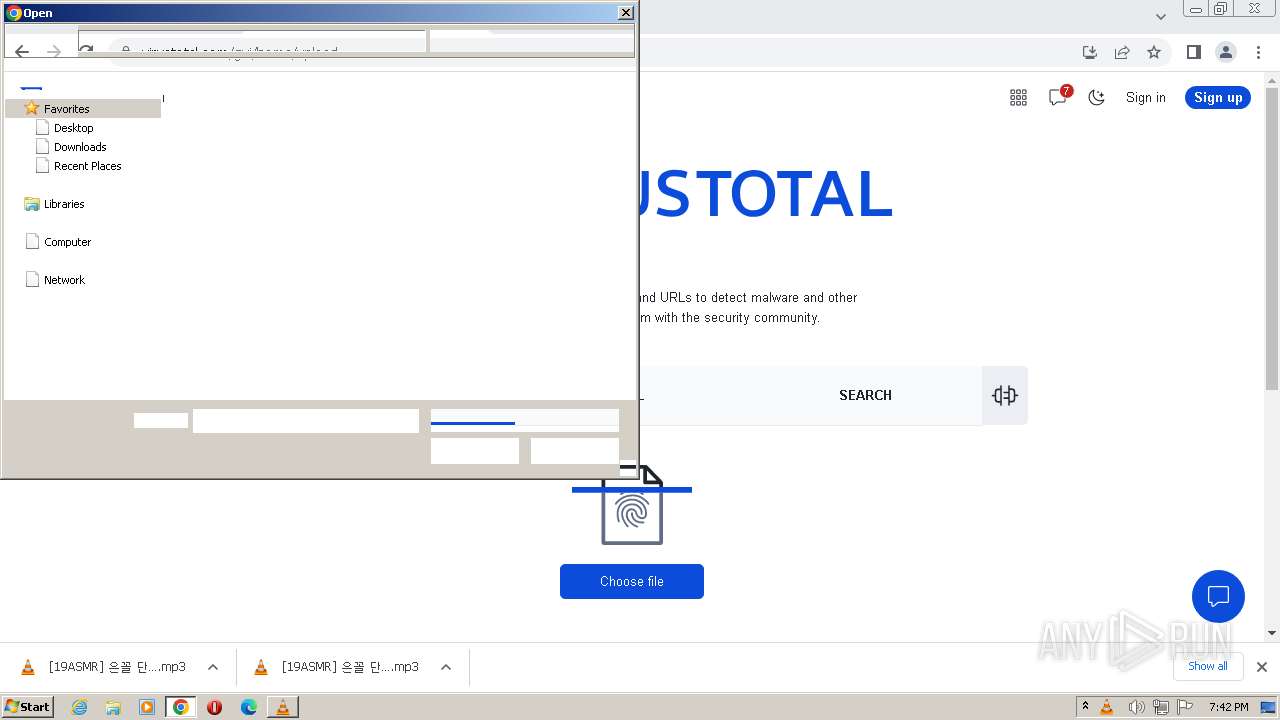The height and width of the screenshot is (720, 1280).
Task: Click the network tray icon
Action: 1161,707
